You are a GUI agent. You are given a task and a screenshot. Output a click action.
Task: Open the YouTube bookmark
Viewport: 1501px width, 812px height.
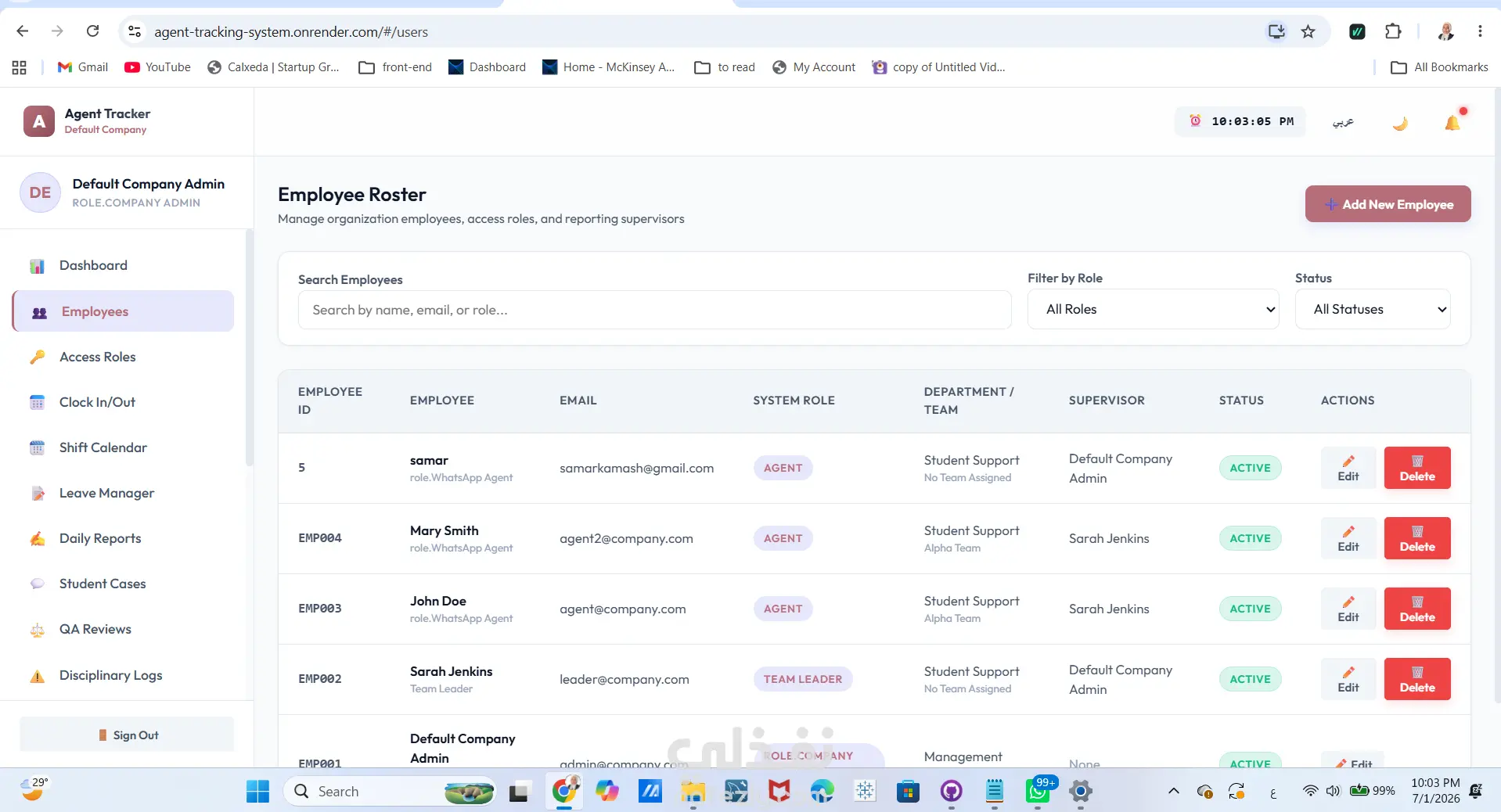157,67
